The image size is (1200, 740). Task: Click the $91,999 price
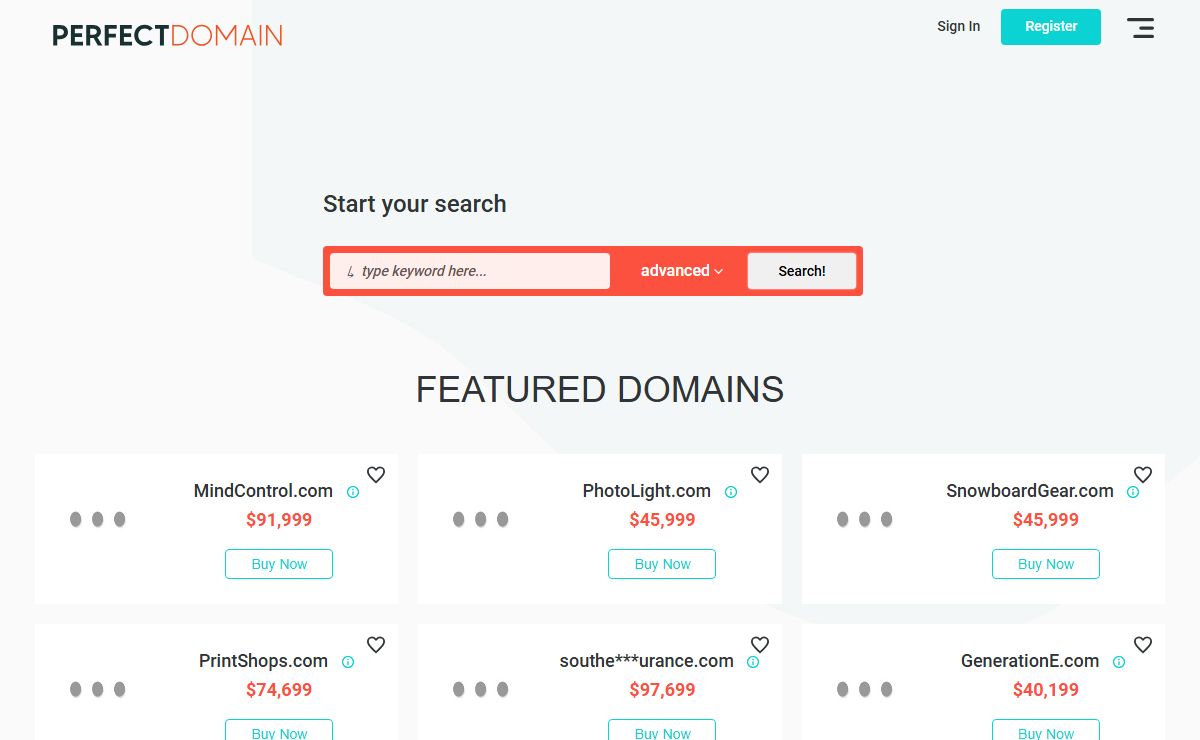(x=279, y=520)
